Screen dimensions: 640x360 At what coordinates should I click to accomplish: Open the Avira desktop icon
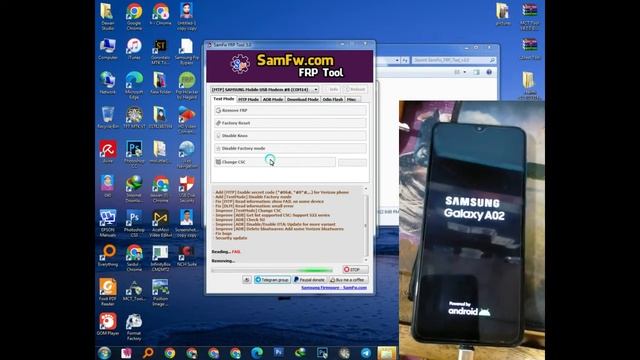pyautogui.click(x=108, y=152)
